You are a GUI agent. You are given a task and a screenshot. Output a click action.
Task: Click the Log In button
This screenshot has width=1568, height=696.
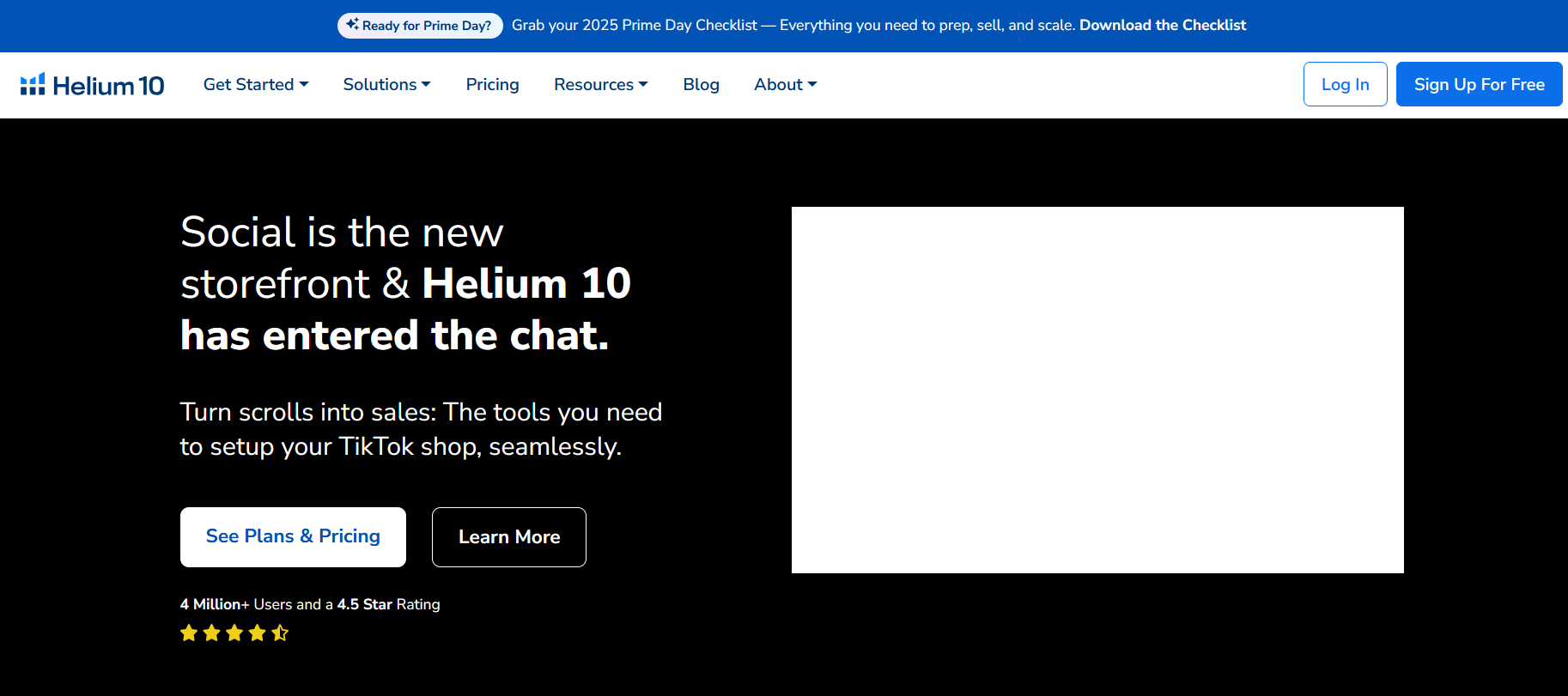pos(1346,84)
